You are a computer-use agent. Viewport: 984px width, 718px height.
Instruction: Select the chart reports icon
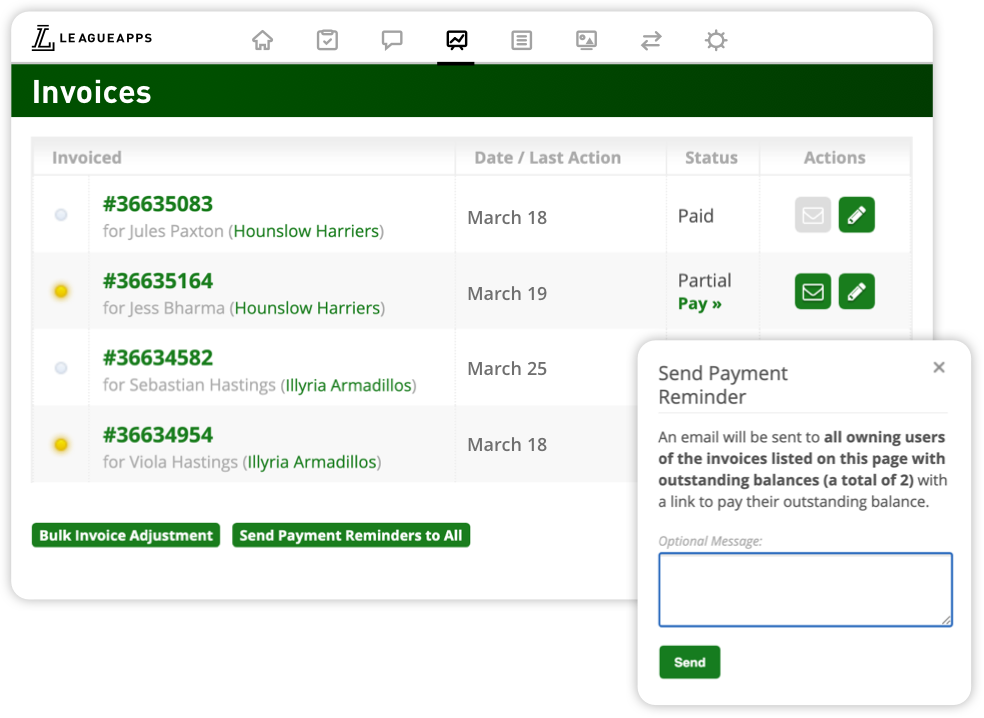pos(456,40)
